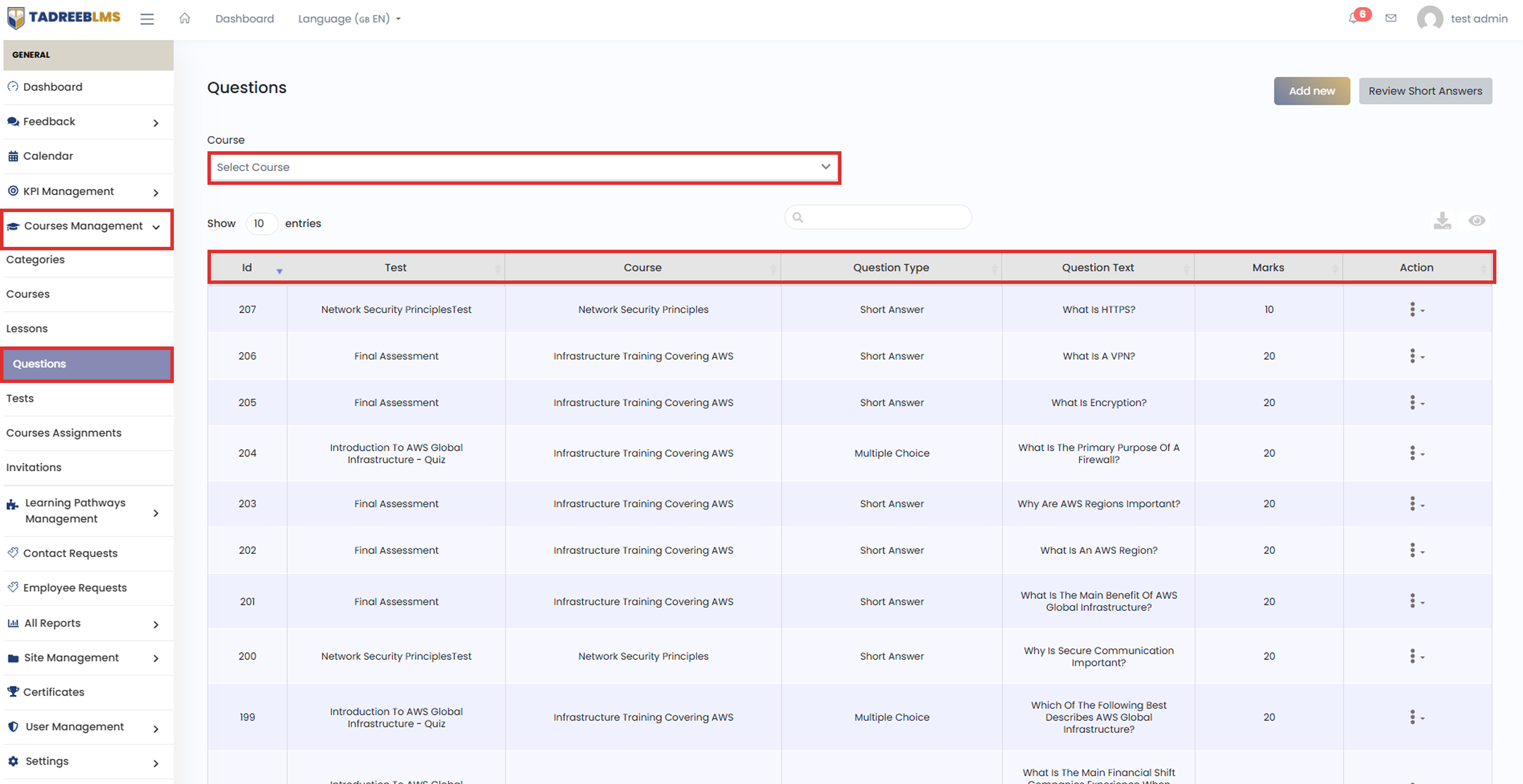
Task: Click the TADREEB LMS logo
Action: point(63,18)
